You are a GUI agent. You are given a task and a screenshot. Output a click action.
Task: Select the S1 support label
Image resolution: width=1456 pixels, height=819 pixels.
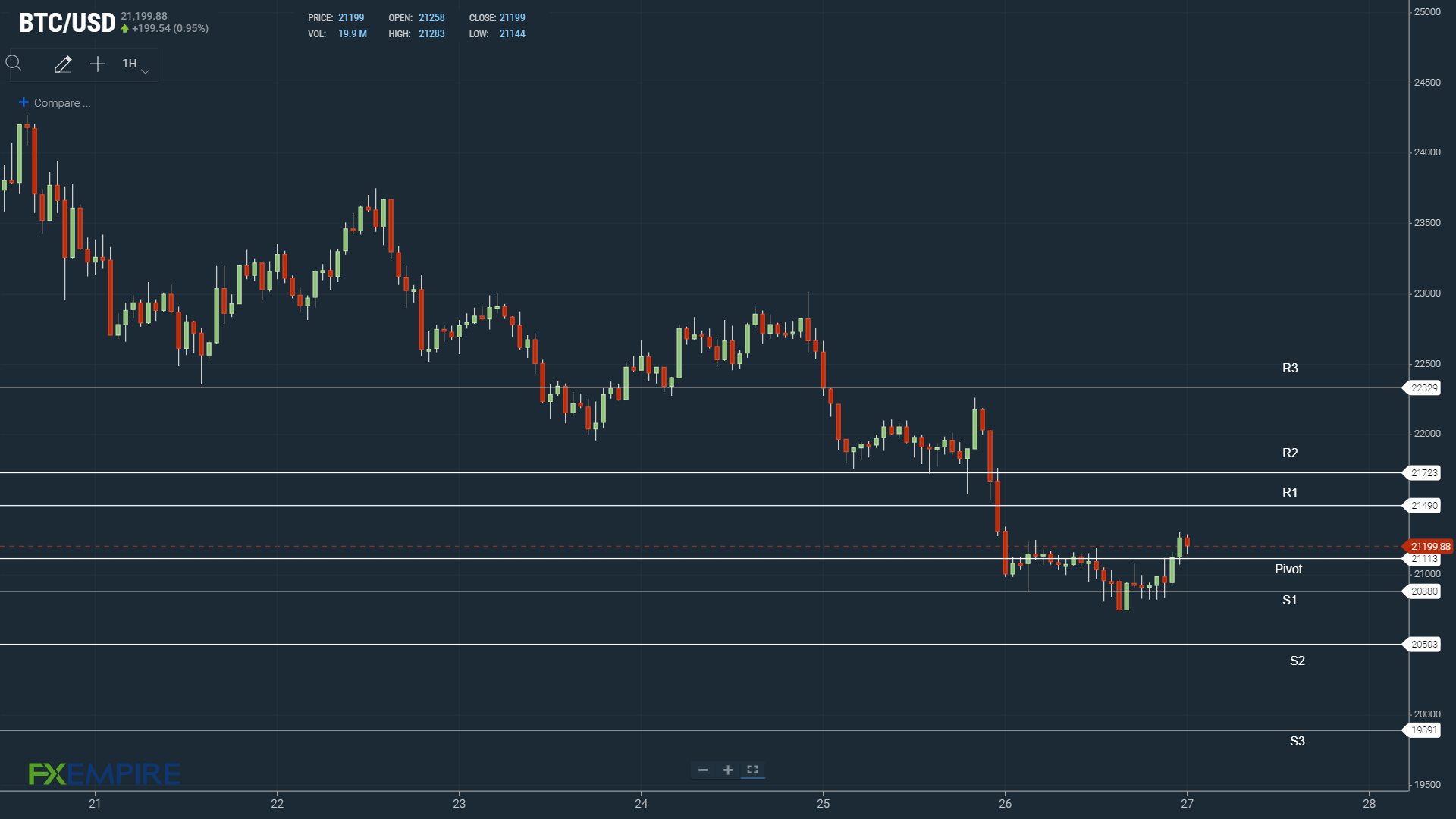click(x=1290, y=601)
